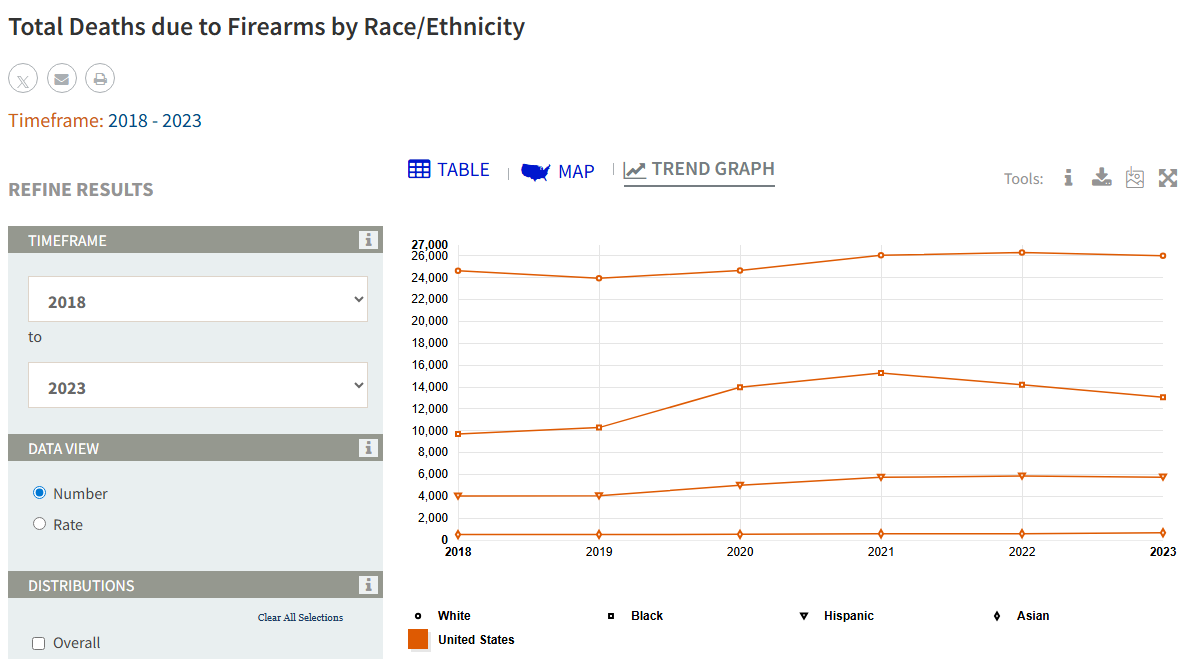Select the Rate data view
Screen dimensions: 1192x659
click(x=40, y=524)
